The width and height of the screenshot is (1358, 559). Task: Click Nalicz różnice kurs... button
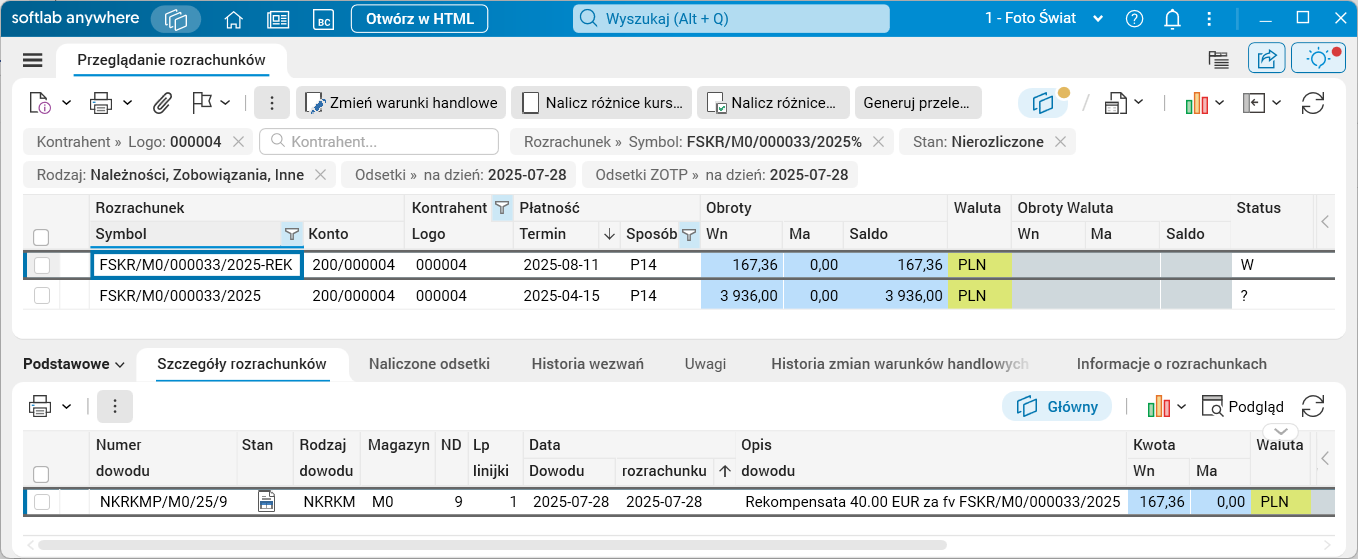click(x=602, y=102)
